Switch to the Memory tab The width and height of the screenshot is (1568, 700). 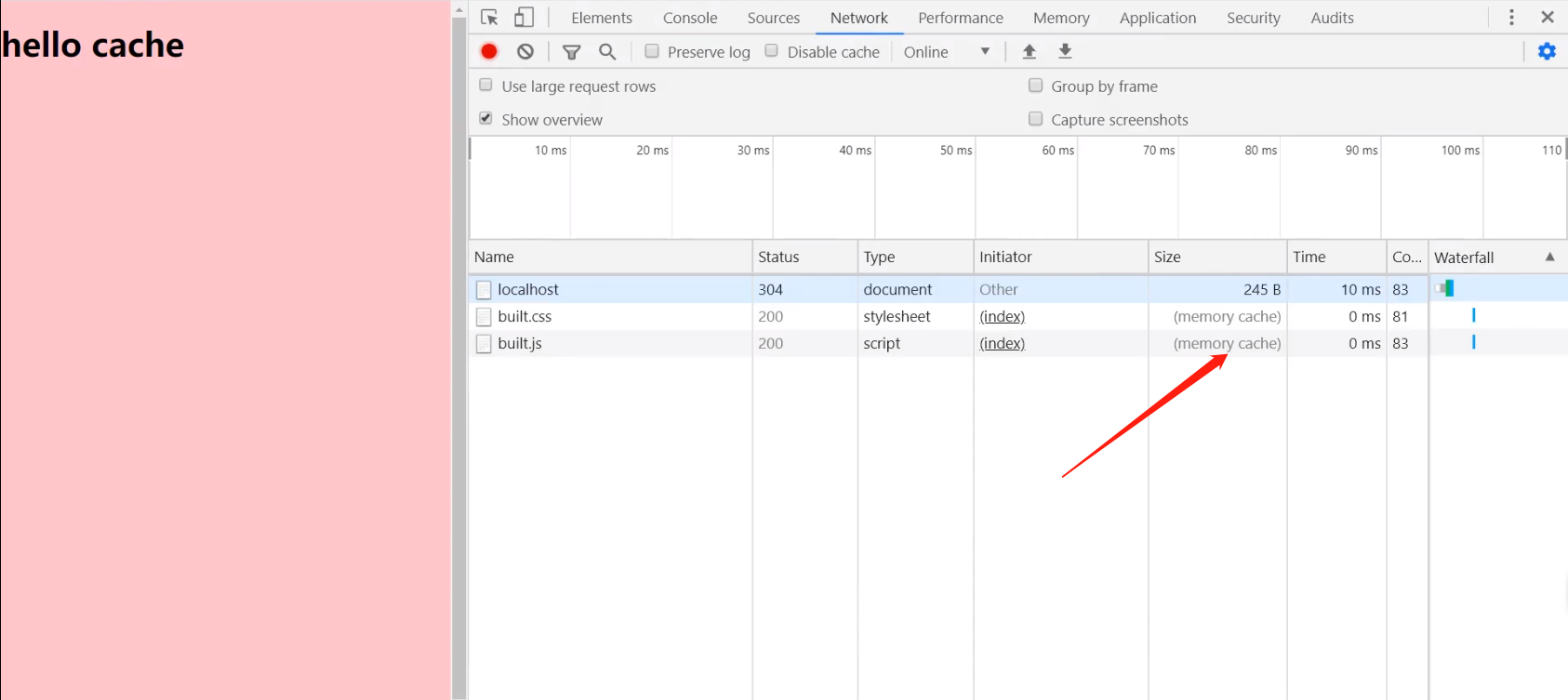pyautogui.click(x=1061, y=18)
